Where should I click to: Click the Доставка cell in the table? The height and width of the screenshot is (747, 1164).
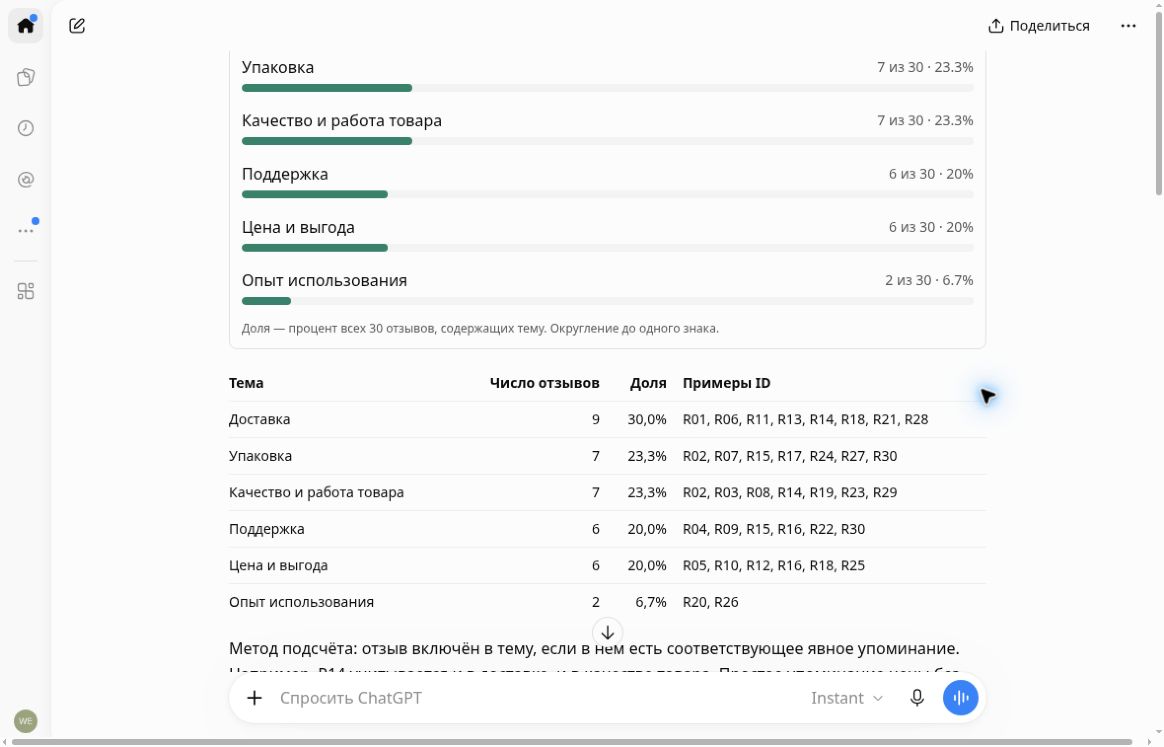(260, 420)
